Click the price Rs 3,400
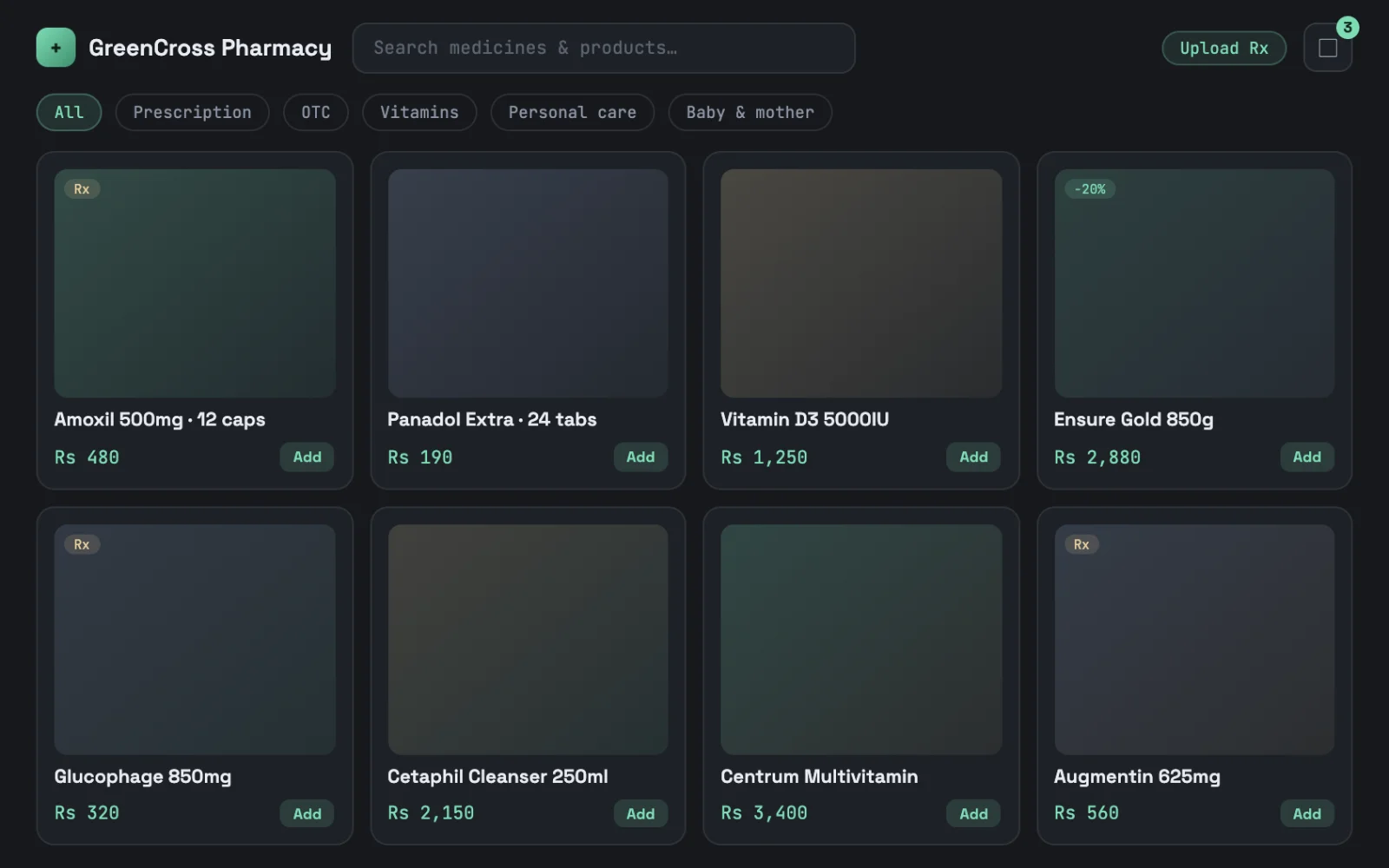Viewport: 1389px width, 868px height. point(764,813)
